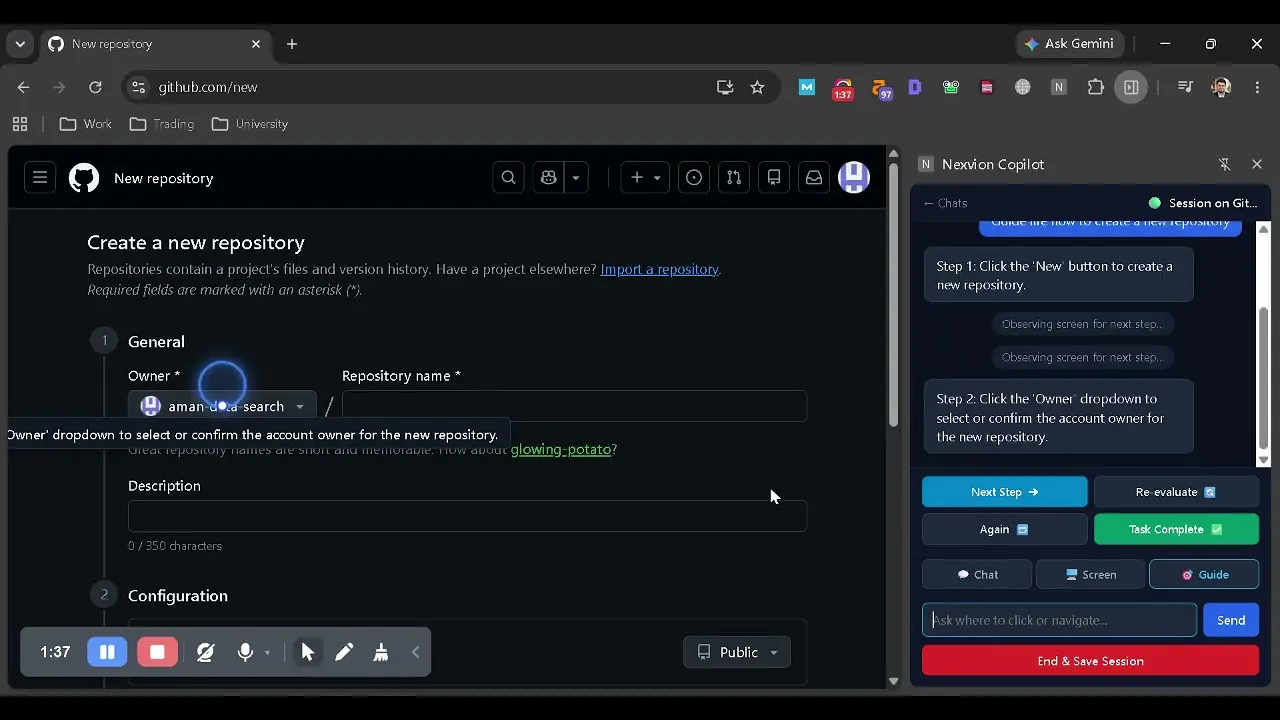Open the GitHub hamburger navigation menu
Viewport: 1280px width, 720px height.
pyautogui.click(x=40, y=178)
